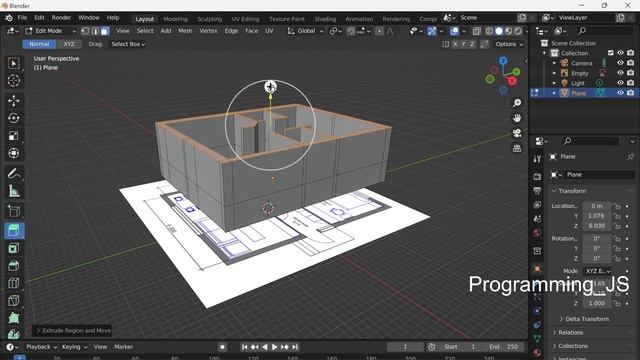Screen dimensions: 640x360
Task: Open the Tool properties tab icon
Action: click(x=537, y=159)
